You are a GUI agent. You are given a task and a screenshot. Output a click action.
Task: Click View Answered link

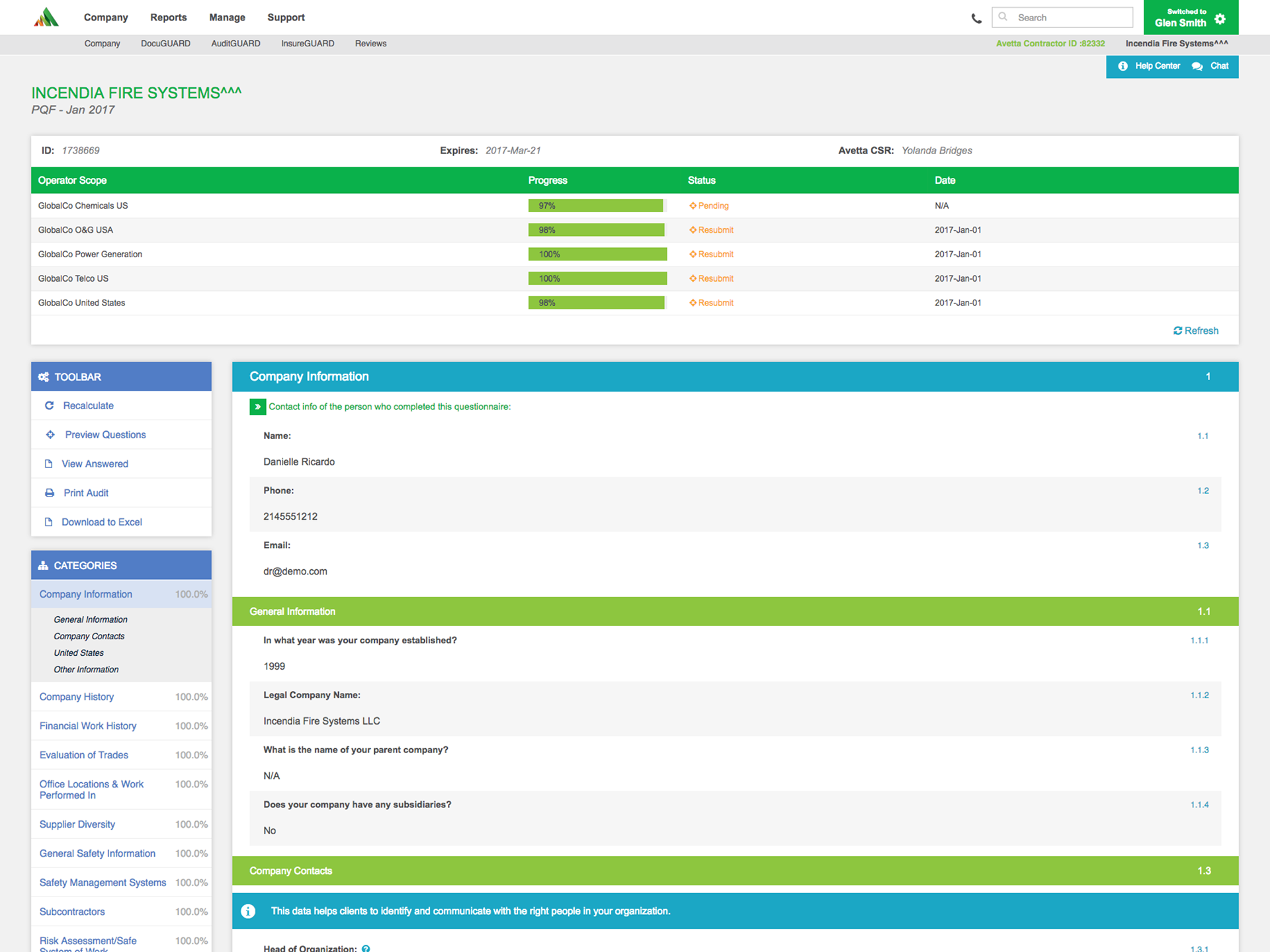(95, 463)
